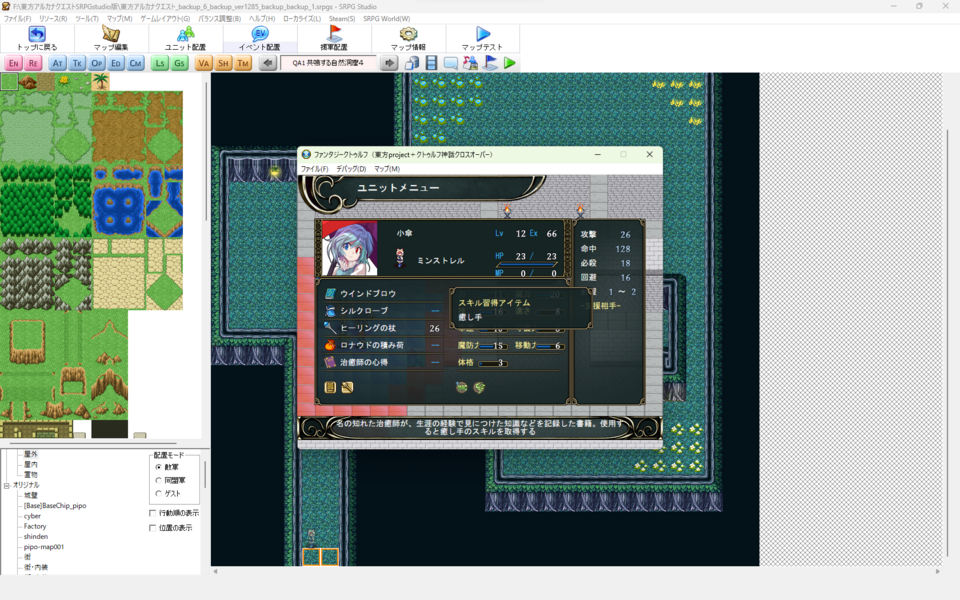Select 治癒師の心得 item in unit menu

click(x=382, y=362)
